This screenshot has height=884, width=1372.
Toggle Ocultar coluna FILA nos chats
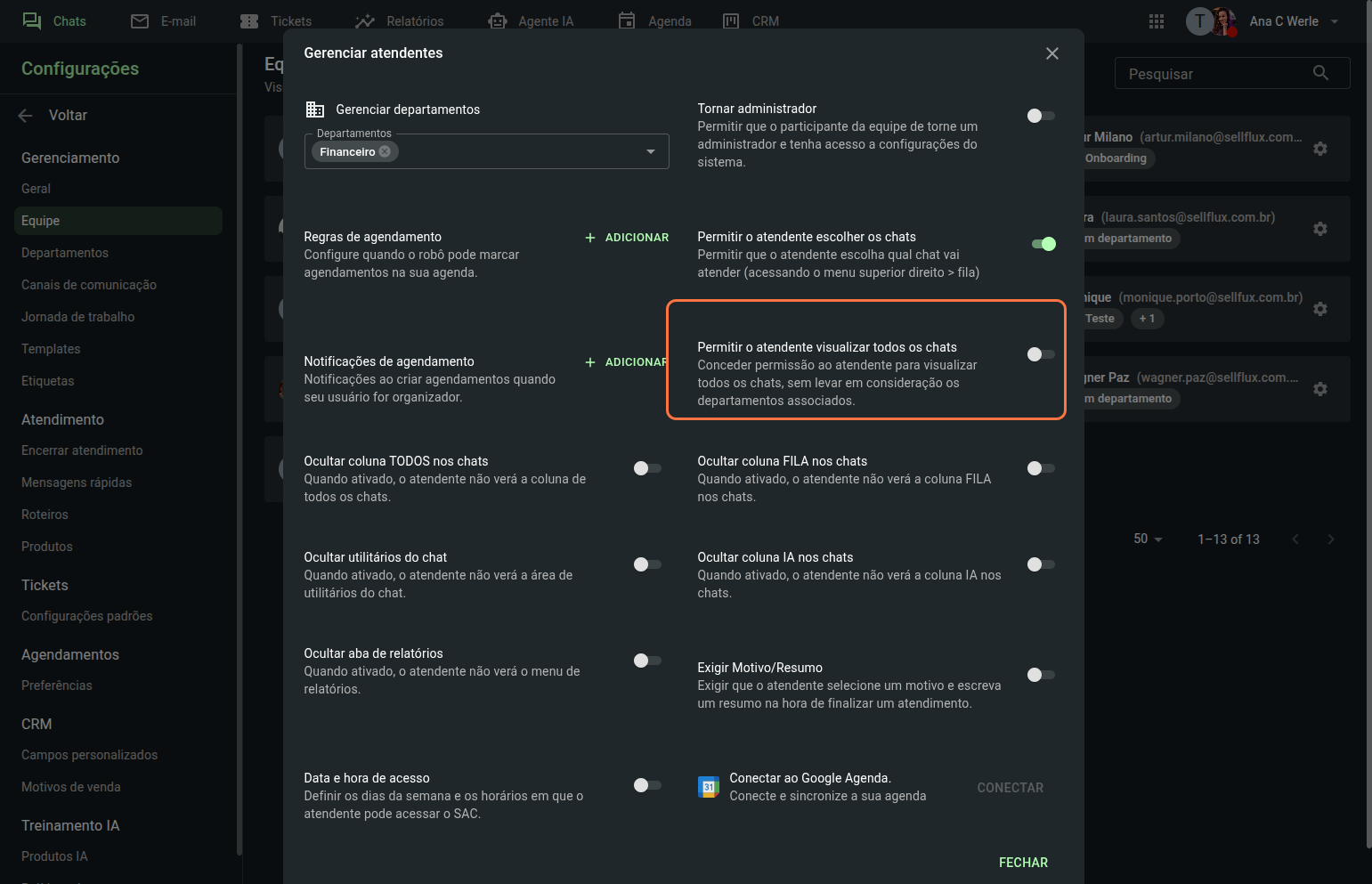coord(1040,468)
